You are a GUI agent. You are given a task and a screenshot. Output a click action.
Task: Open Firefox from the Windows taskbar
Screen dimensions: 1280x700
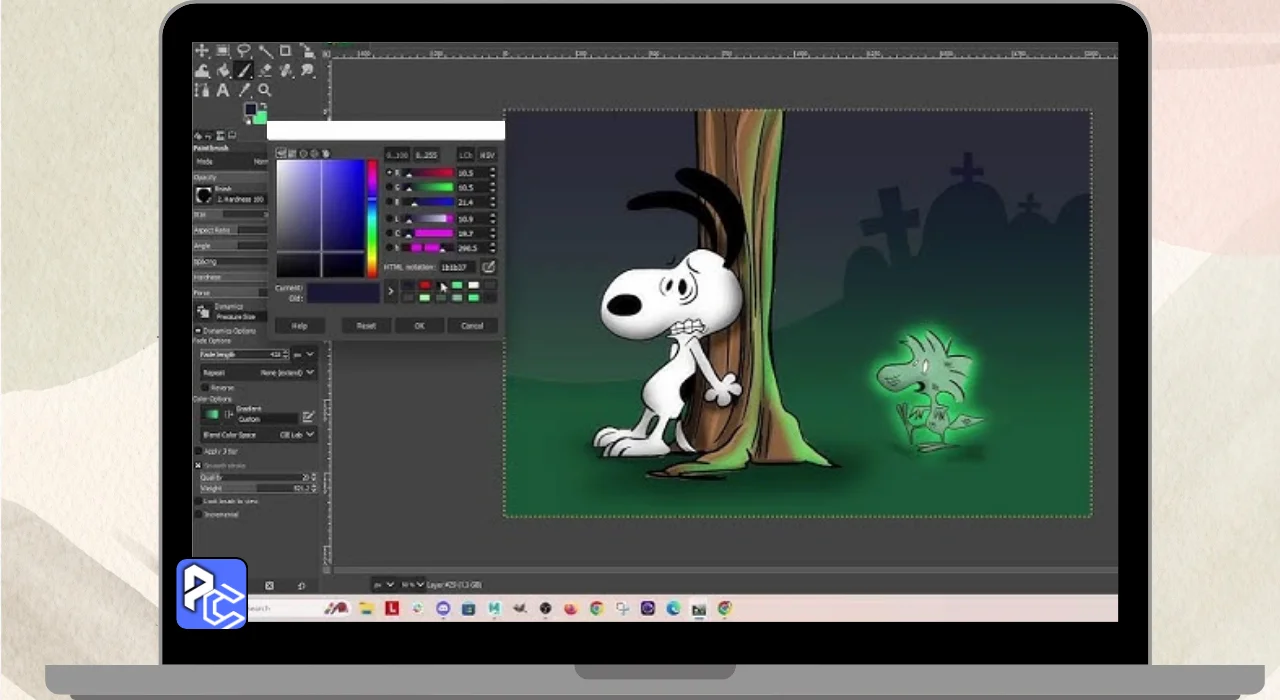(x=571, y=608)
